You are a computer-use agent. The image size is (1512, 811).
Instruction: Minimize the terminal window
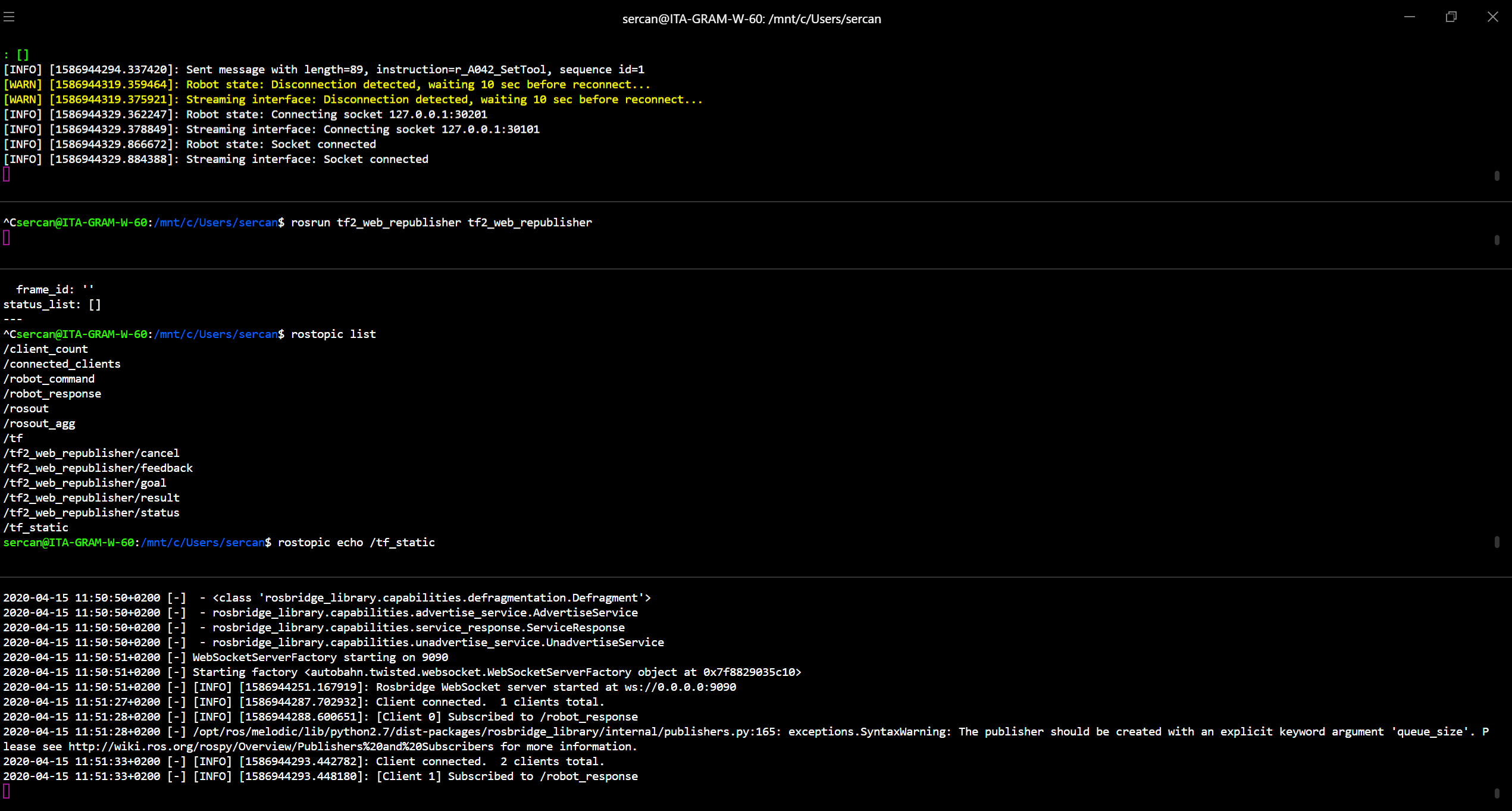pos(1410,17)
